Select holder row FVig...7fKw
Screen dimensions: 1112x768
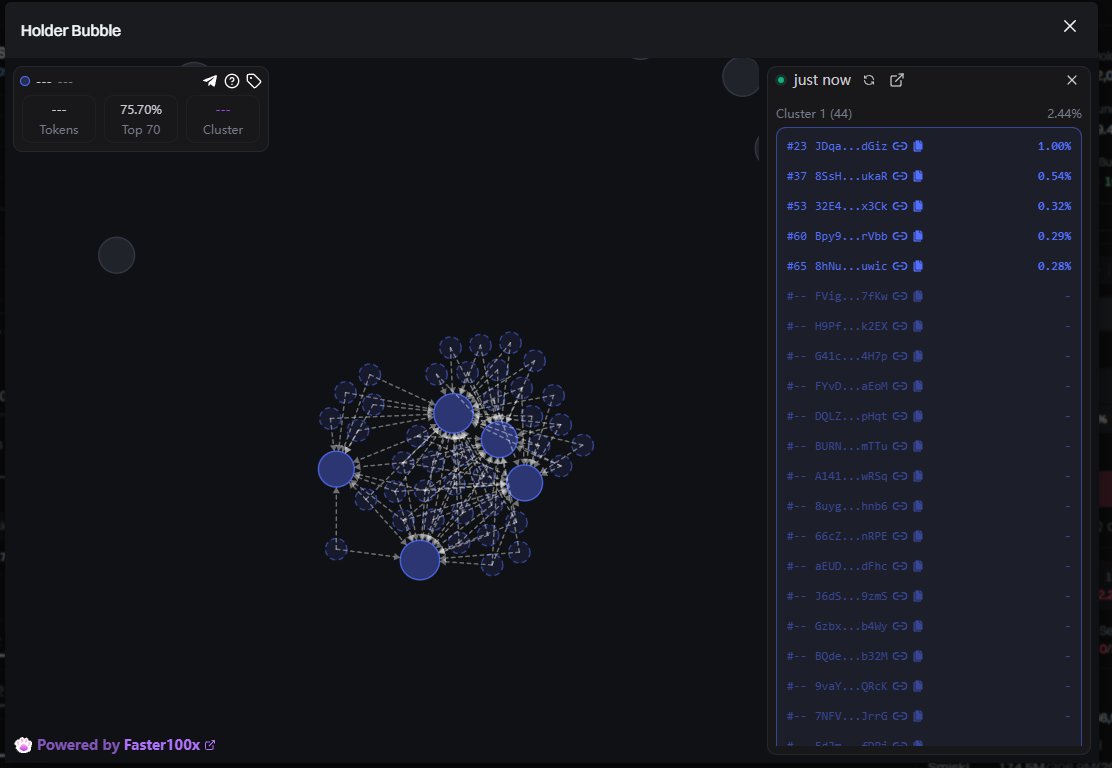(x=850, y=296)
